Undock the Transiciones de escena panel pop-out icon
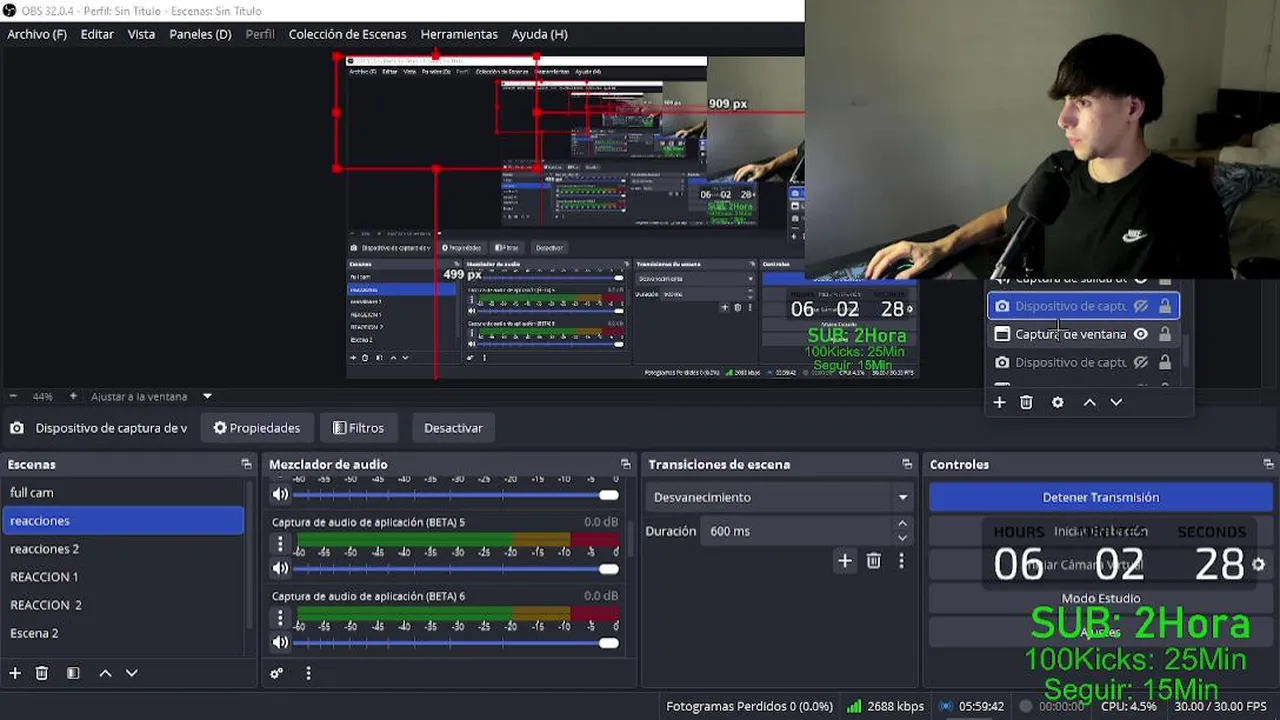1280x720 pixels. pyautogui.click(x=907, y=464)
